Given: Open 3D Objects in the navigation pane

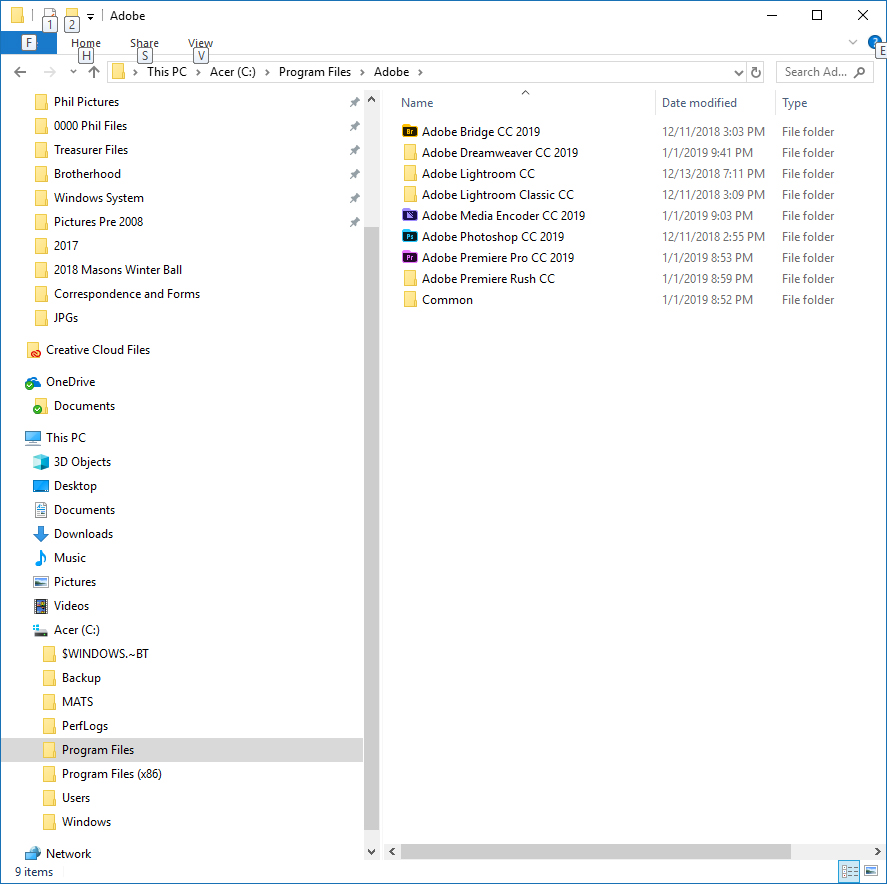Looking at the screenshot, I should (x=82, y=462).
